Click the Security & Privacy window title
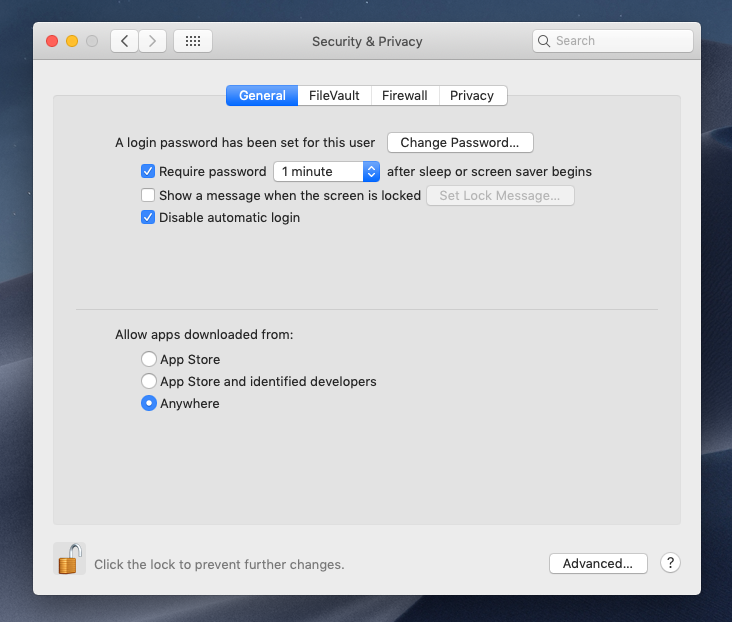Screen dimensions: 732x622 (367, 42)
